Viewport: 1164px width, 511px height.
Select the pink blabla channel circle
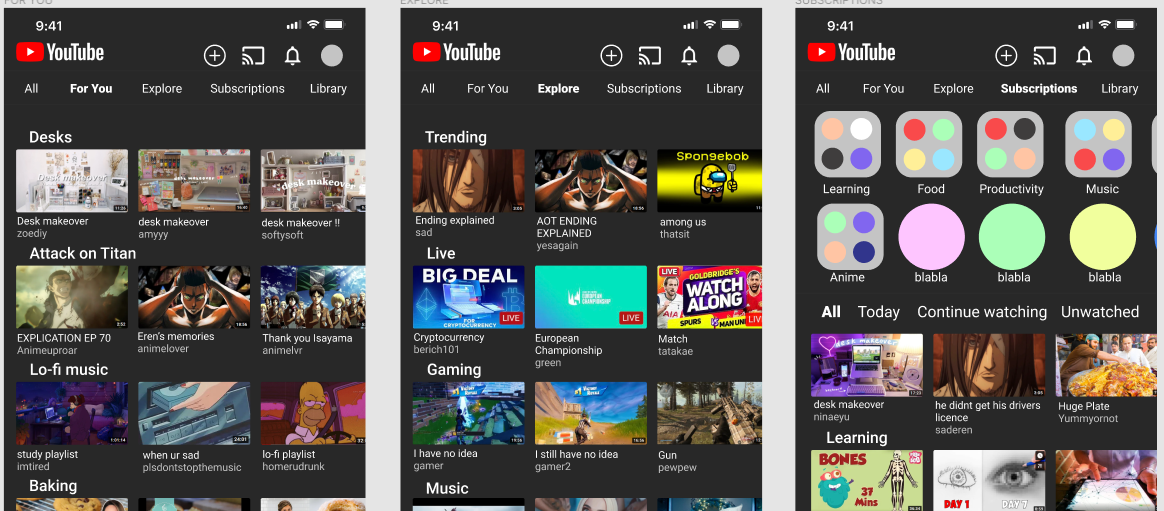(x=932, y=237)
